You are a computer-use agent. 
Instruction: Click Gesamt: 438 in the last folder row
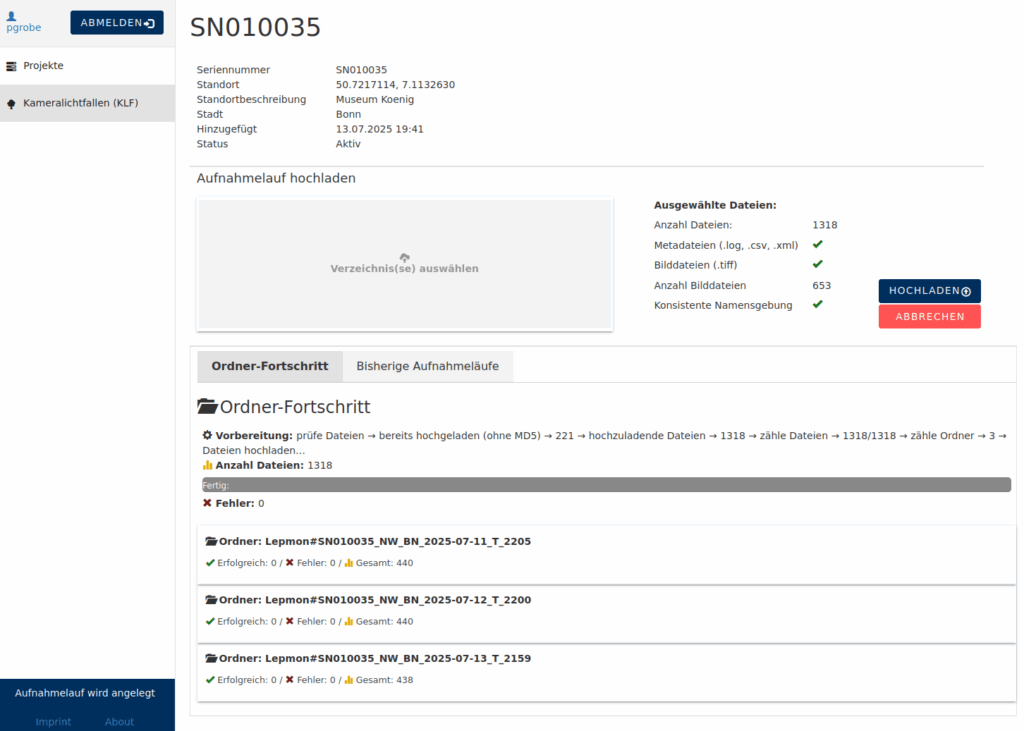point(384,680)
